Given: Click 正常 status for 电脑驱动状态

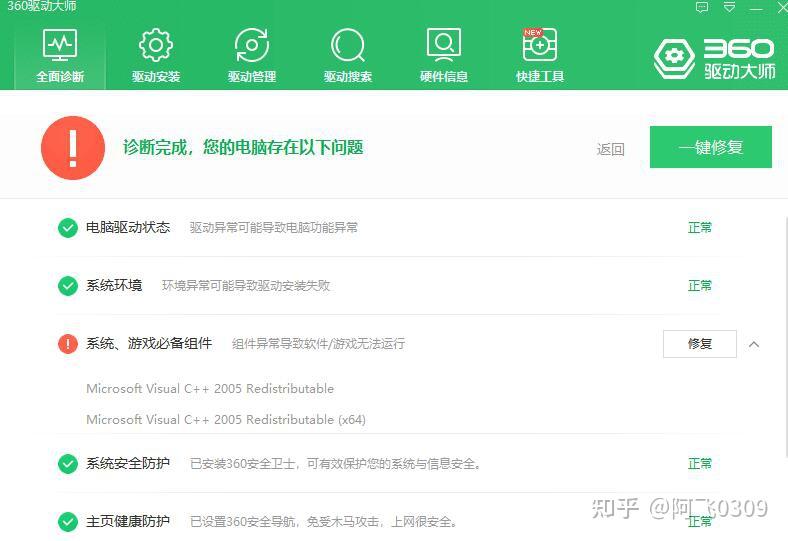Looking at the screenshot, I should (x=700, y=228).
